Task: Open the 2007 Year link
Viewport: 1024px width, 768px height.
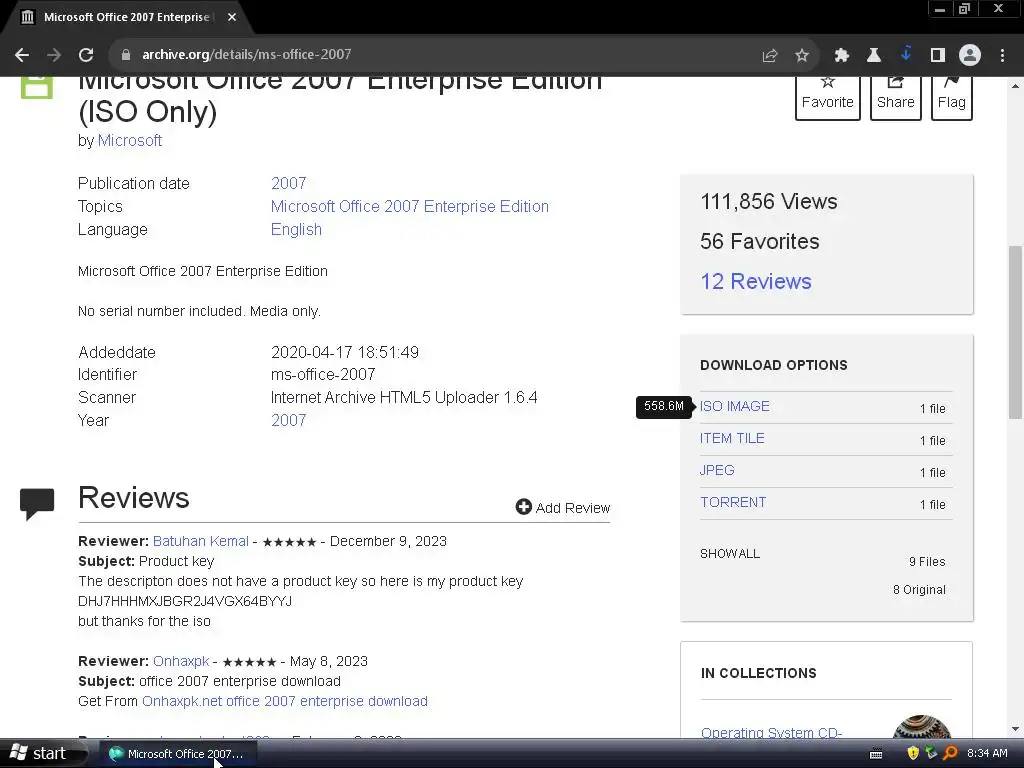Action: pos(289,421)
